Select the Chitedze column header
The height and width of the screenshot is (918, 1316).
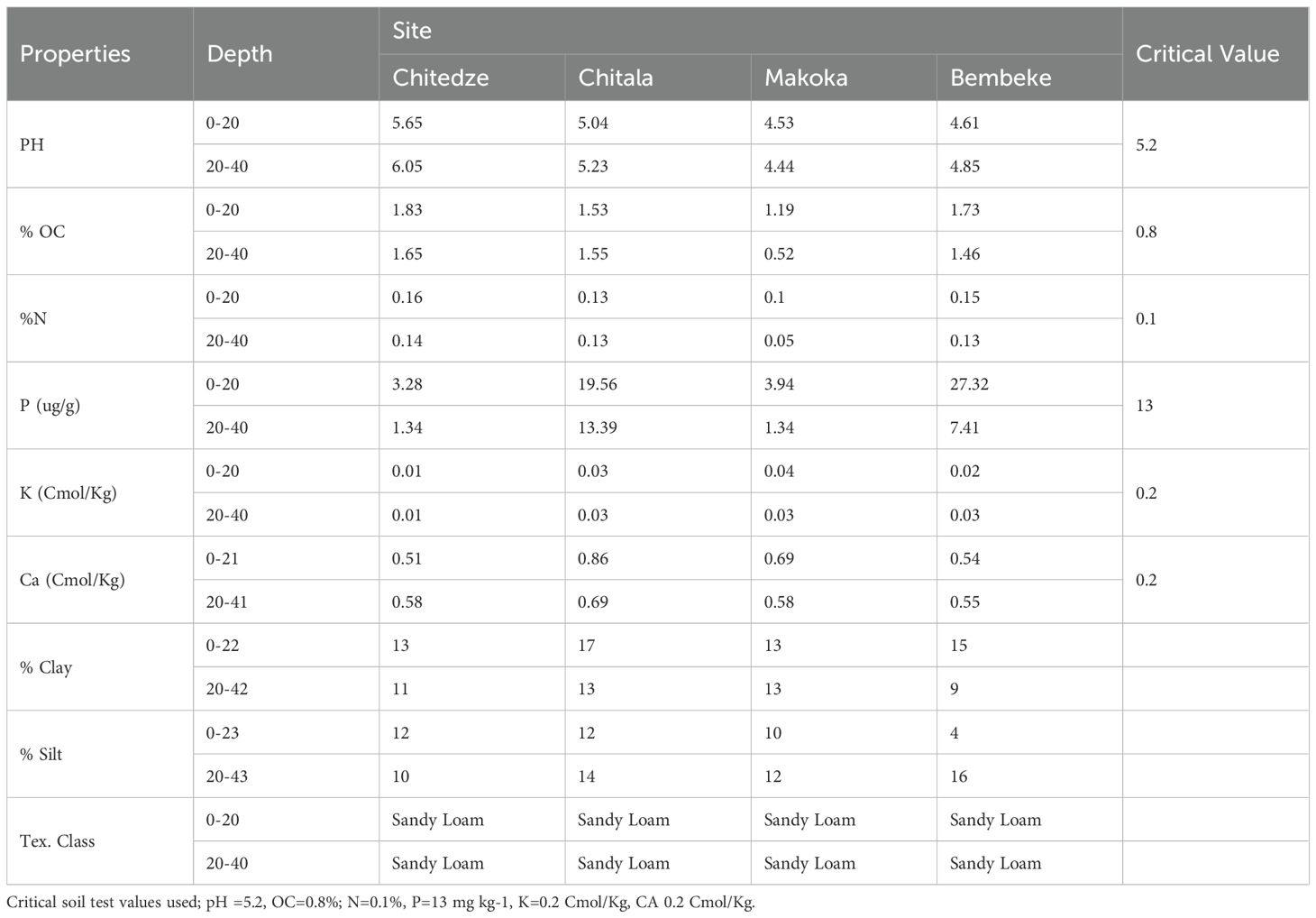(x=441, y=78)
